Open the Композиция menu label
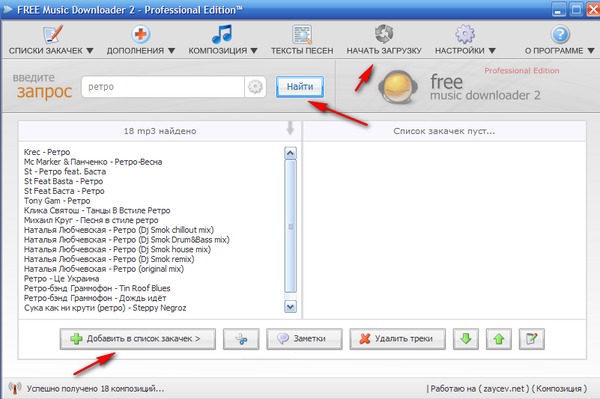This screenshot has height=399, width=600. (218, 50)
